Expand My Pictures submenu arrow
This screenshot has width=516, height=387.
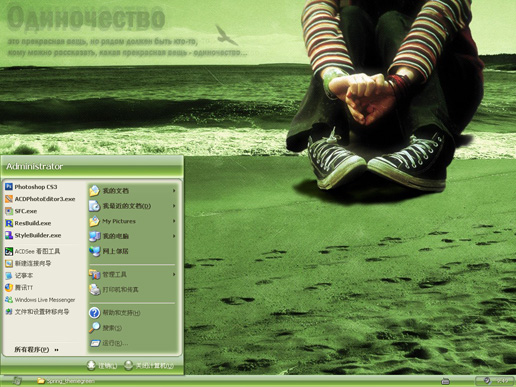pyautogui.click(x=174, y=221)
